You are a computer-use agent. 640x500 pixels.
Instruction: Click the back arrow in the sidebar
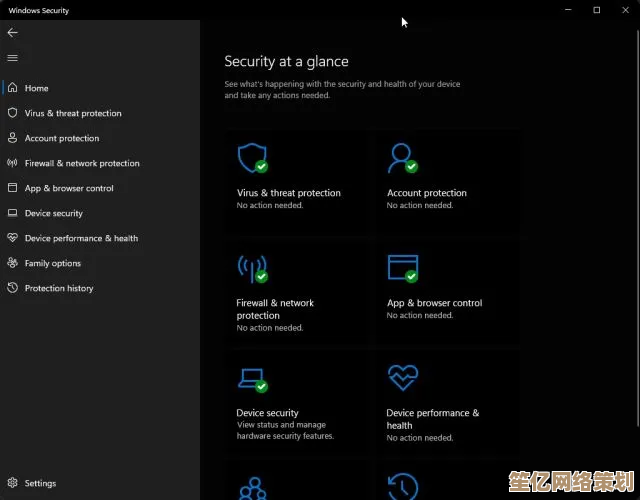pyautogui.click(x=13, y=32)
